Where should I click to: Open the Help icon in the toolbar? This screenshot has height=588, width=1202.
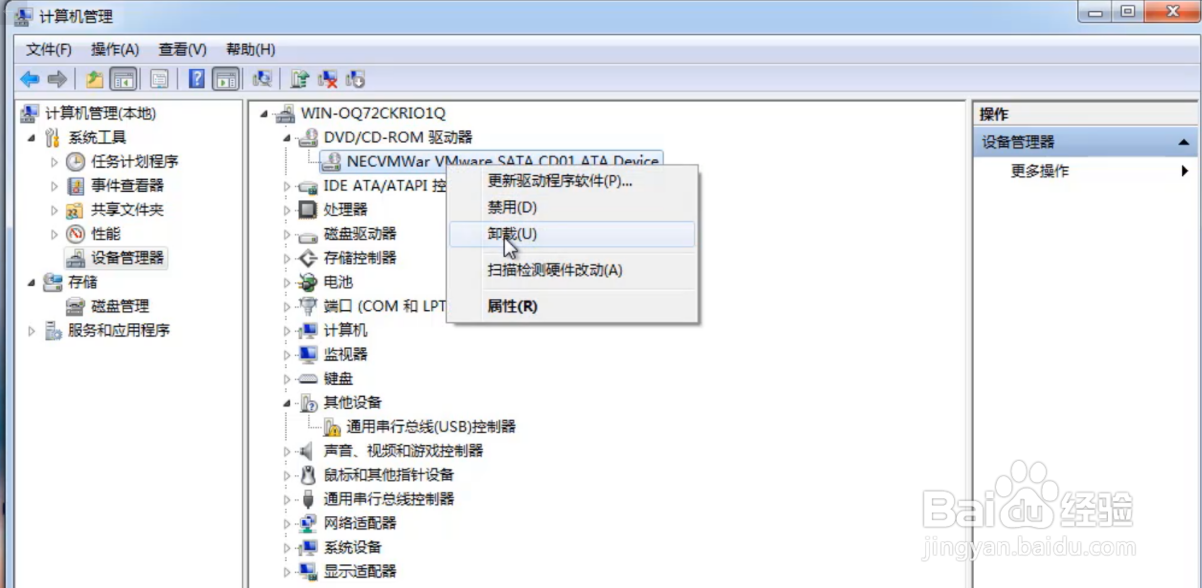[196, 78]
